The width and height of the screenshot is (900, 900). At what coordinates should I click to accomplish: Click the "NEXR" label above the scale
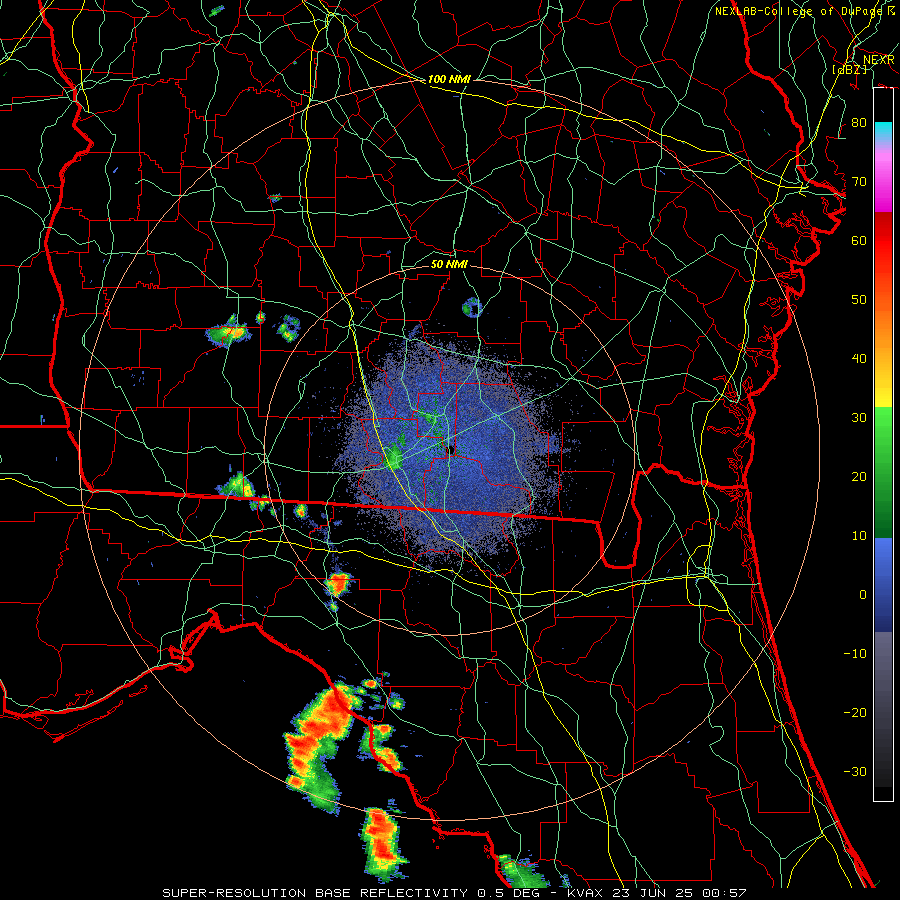[878, 60]
